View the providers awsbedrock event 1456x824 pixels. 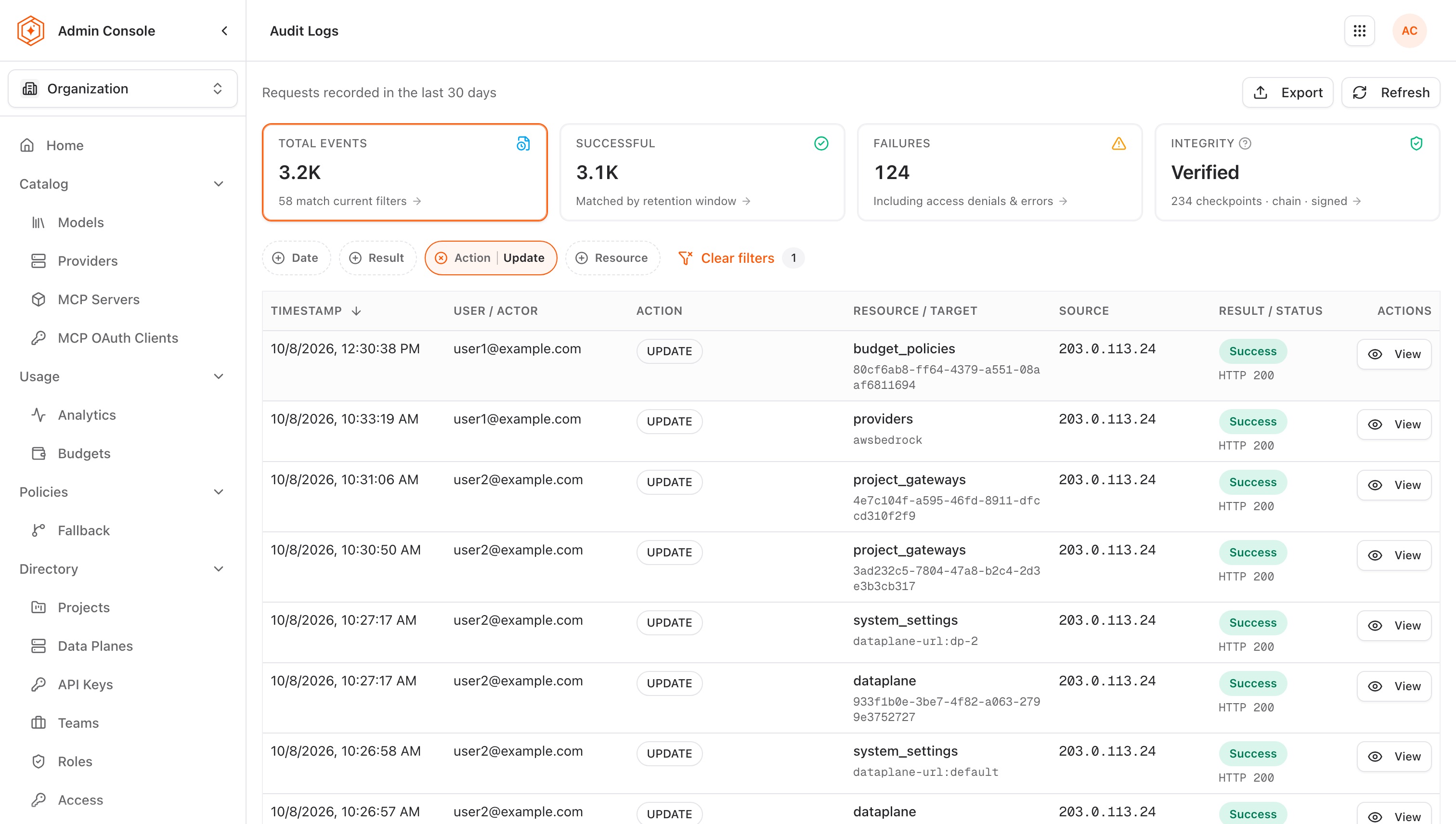(x=1394, y=425)
